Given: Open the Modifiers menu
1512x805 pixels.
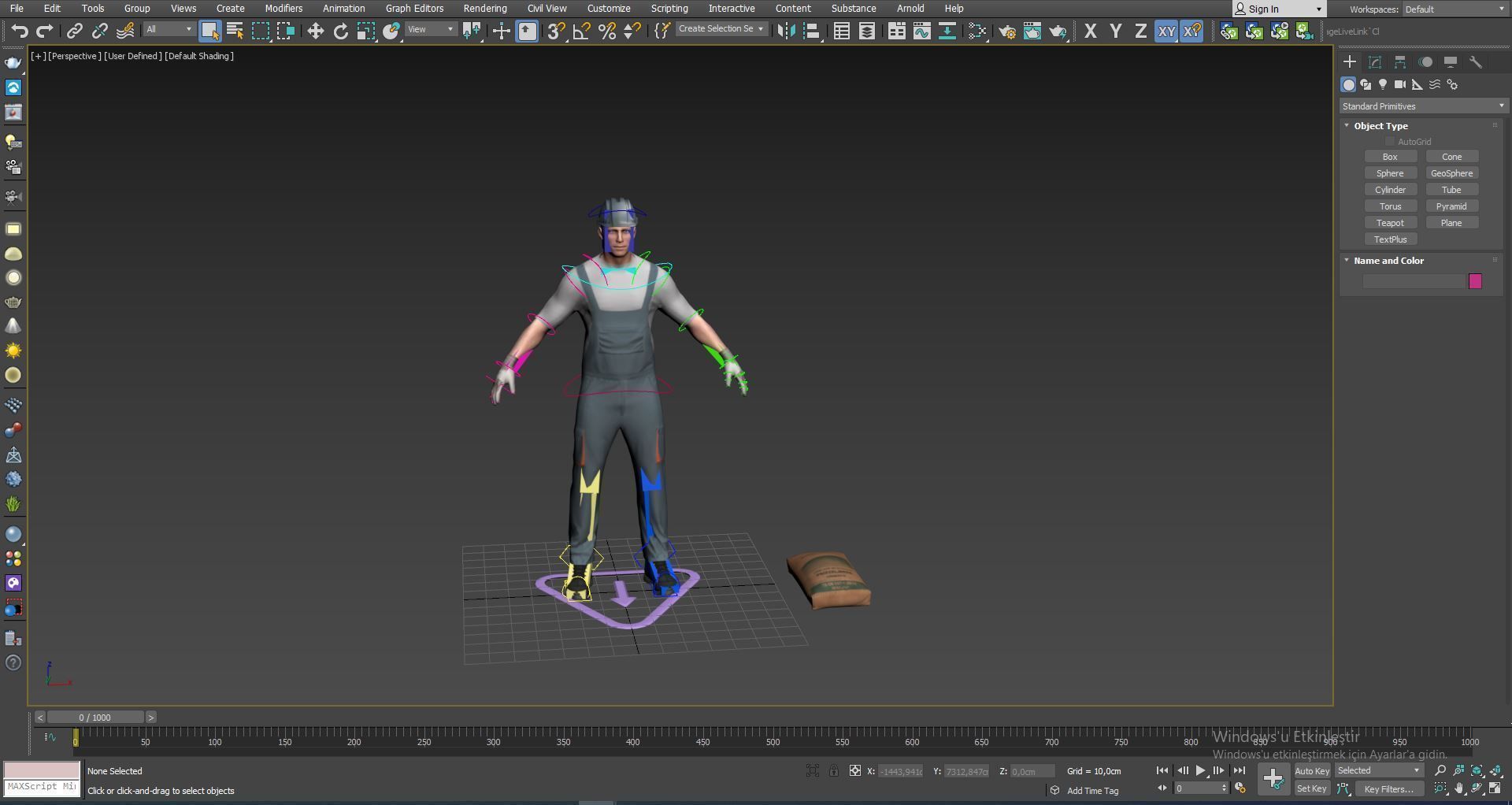Looking at the screenshot, I should tap(283, 9).
